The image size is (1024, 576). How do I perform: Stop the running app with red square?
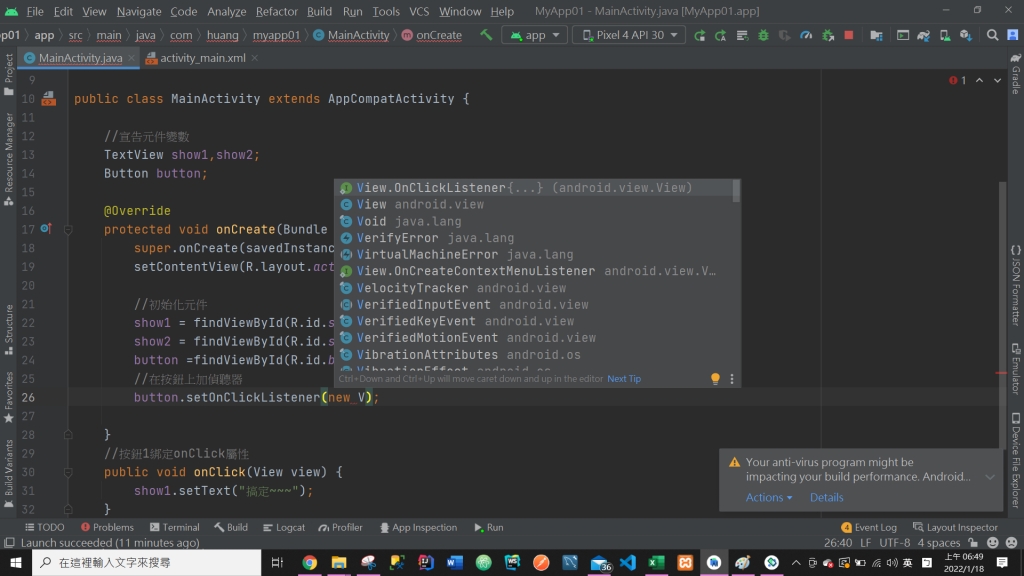[x=849, y=35]
